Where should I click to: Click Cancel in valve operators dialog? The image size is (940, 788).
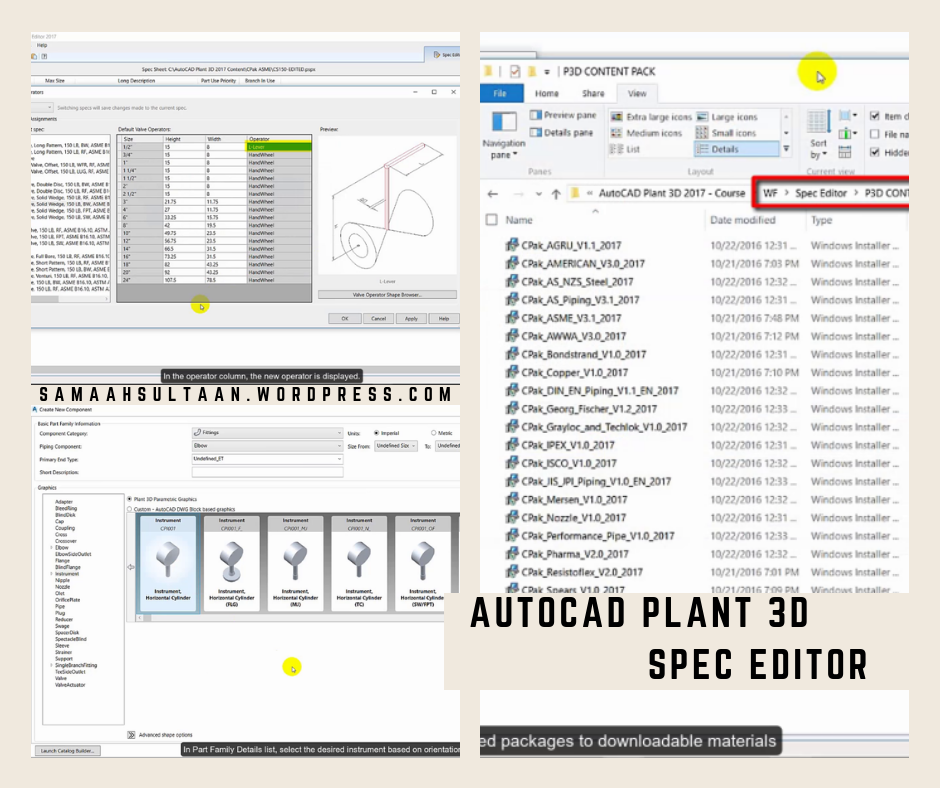click(378, 318)
